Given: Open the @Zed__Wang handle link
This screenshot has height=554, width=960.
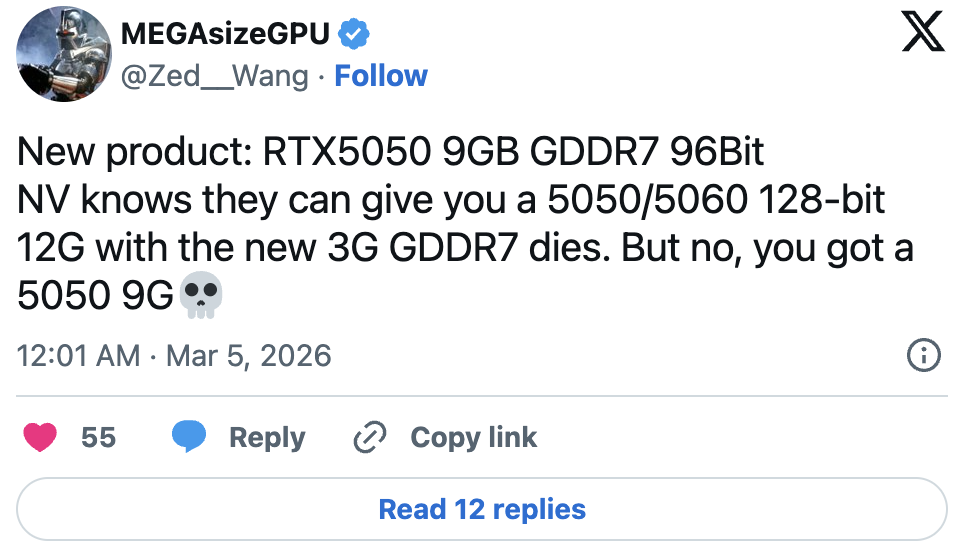Looking at the screenshot, I should point(214,76).
